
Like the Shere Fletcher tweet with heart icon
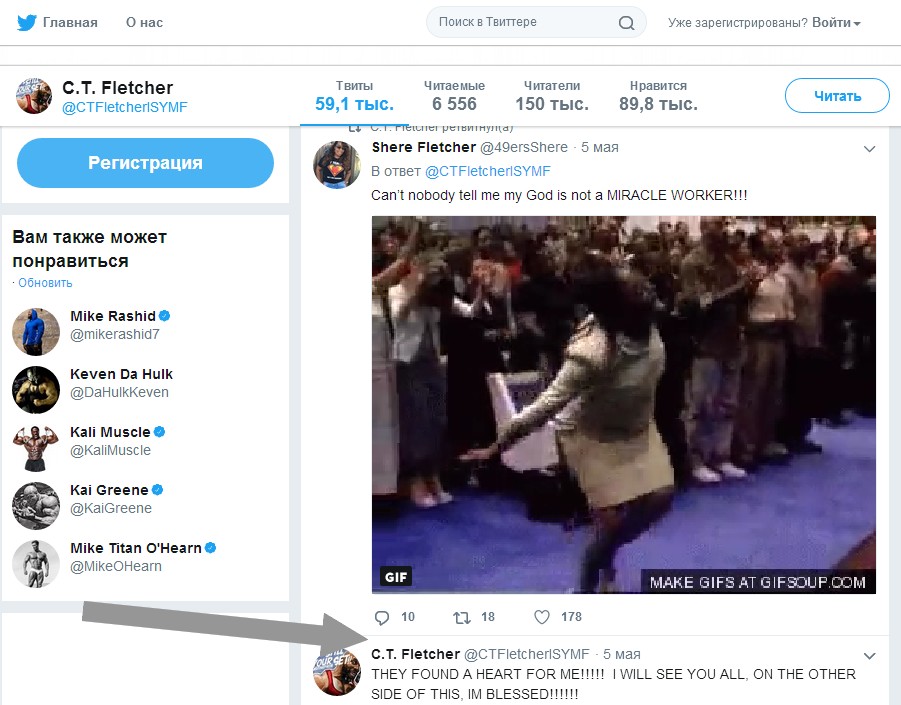coord(542,617)
